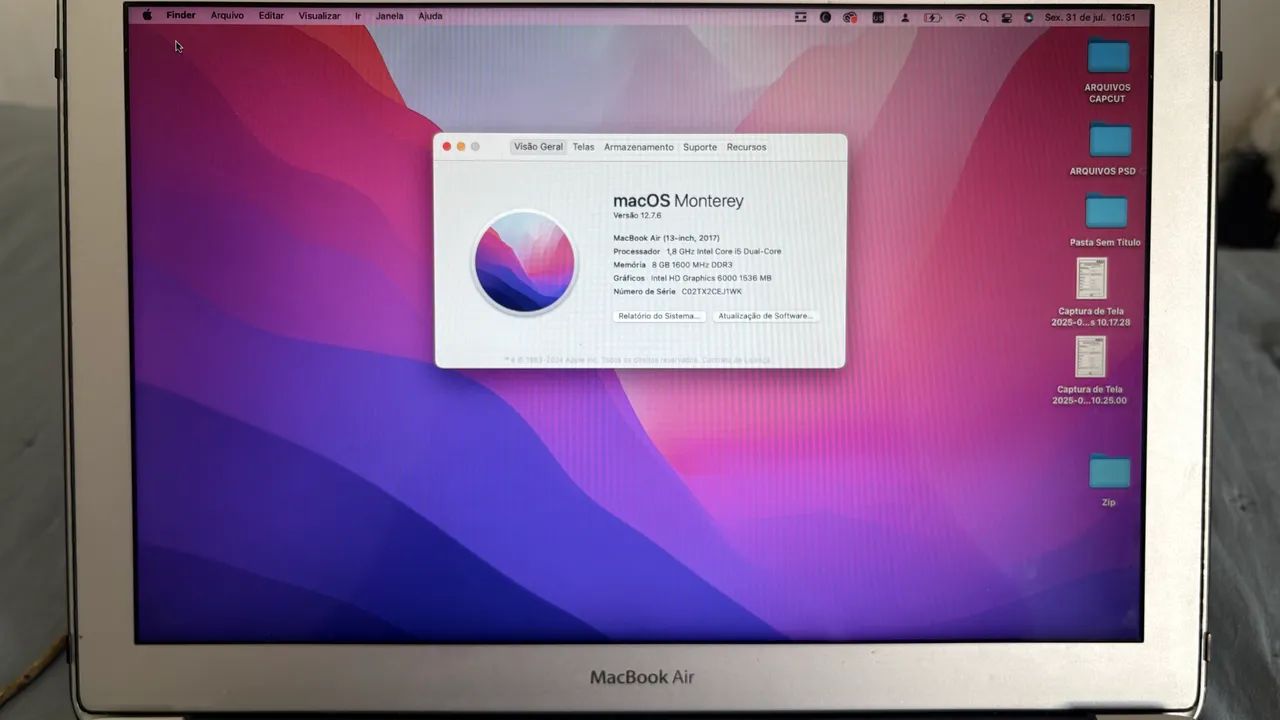Viewport: 1280px width, 720px height.
Task: Select the Pasta Sem Título folder
Action: coord(1106,211)
